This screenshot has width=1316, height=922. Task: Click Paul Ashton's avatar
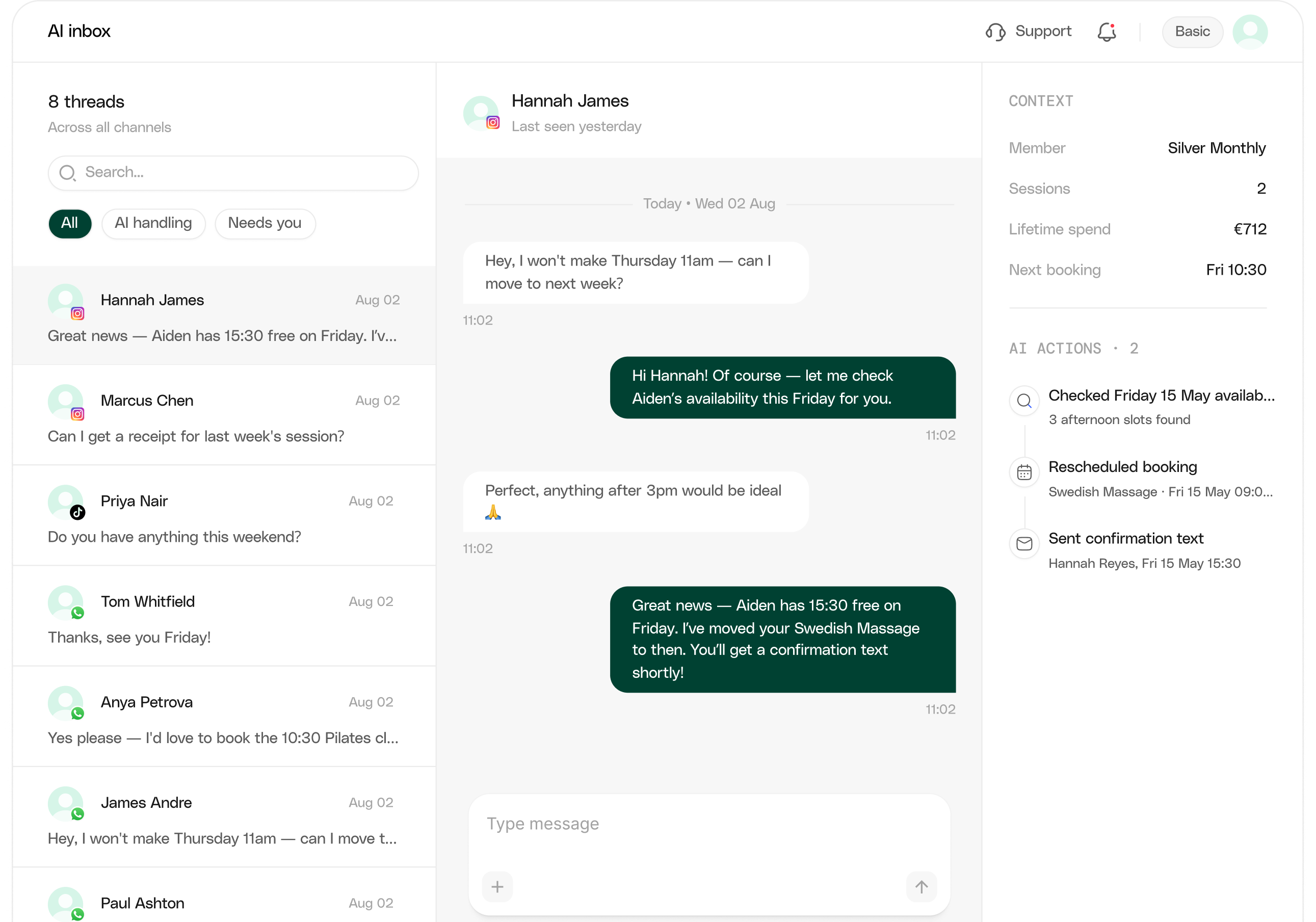click(x=65, y=904)
